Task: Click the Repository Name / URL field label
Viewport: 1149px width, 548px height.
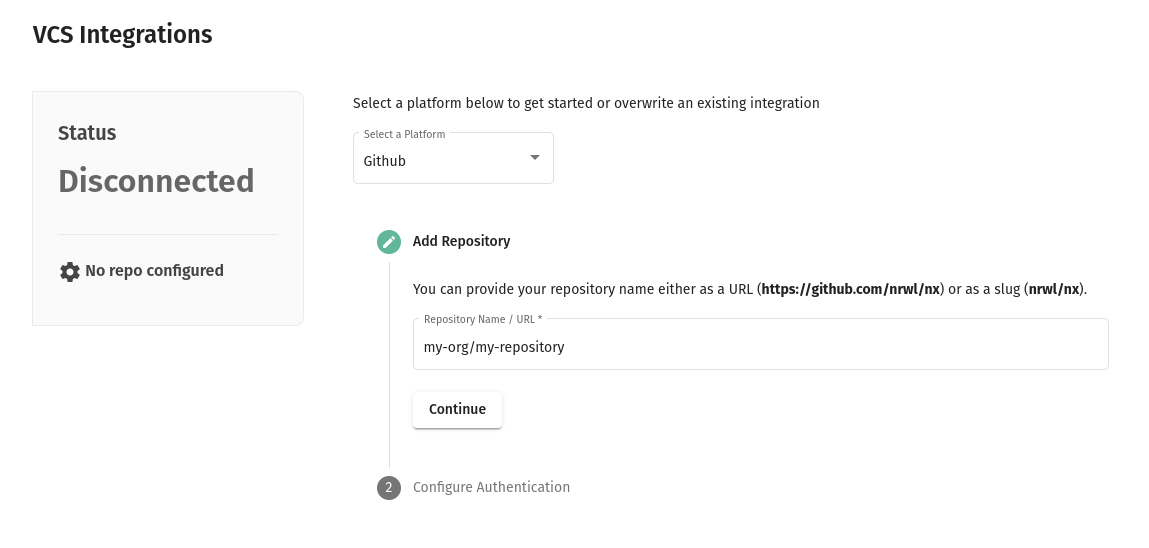Action: point(482,319)
